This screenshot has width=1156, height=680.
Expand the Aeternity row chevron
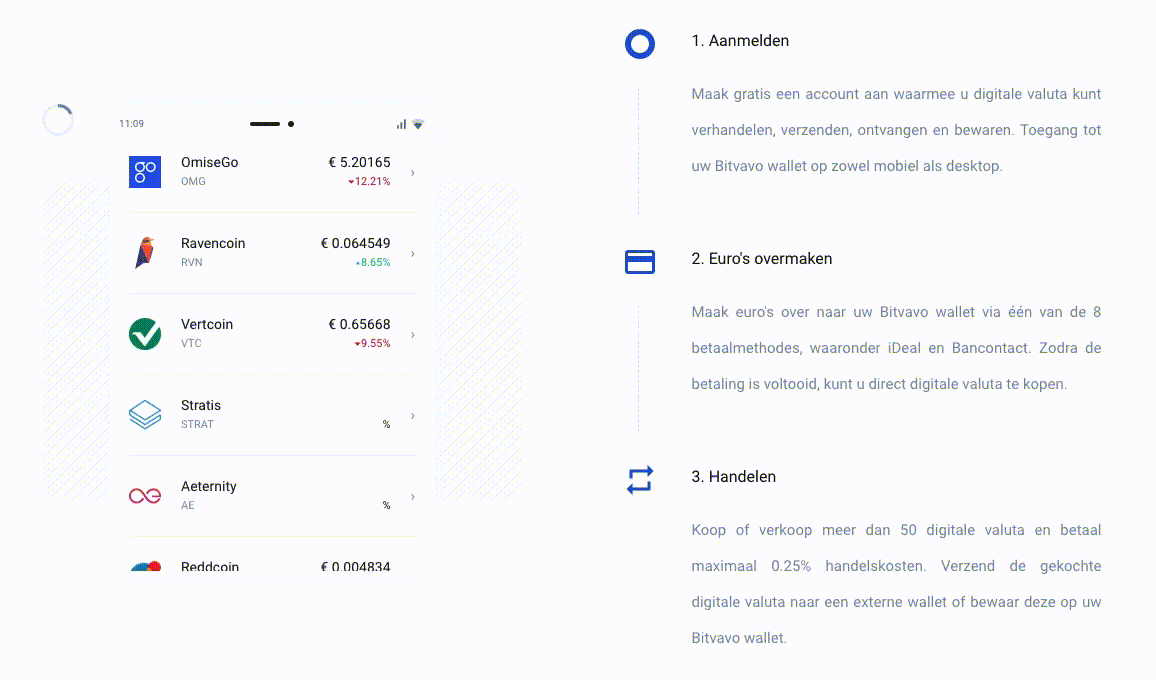pos(412,496)
